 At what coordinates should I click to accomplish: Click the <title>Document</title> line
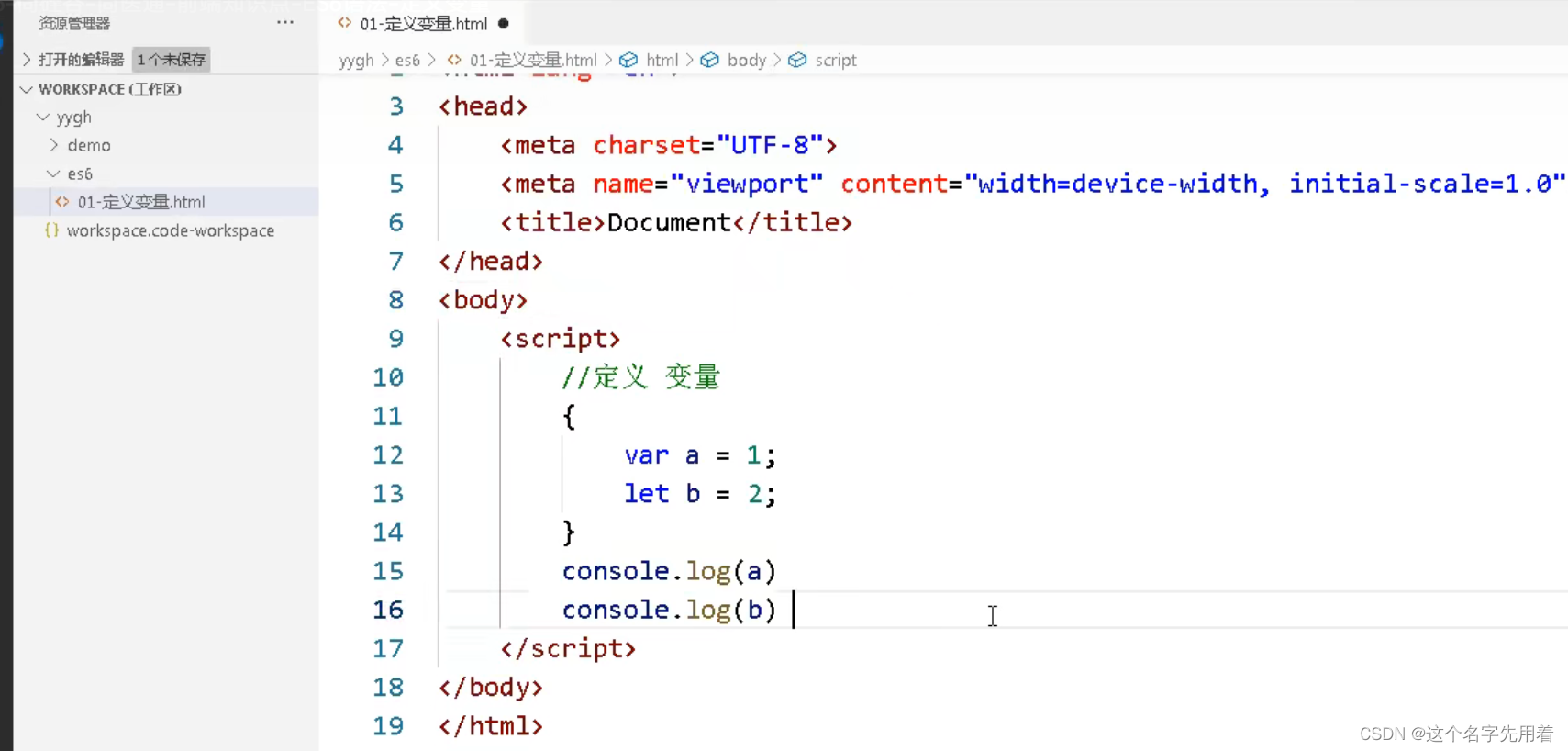pyautogui.click(x=676, y=222)
